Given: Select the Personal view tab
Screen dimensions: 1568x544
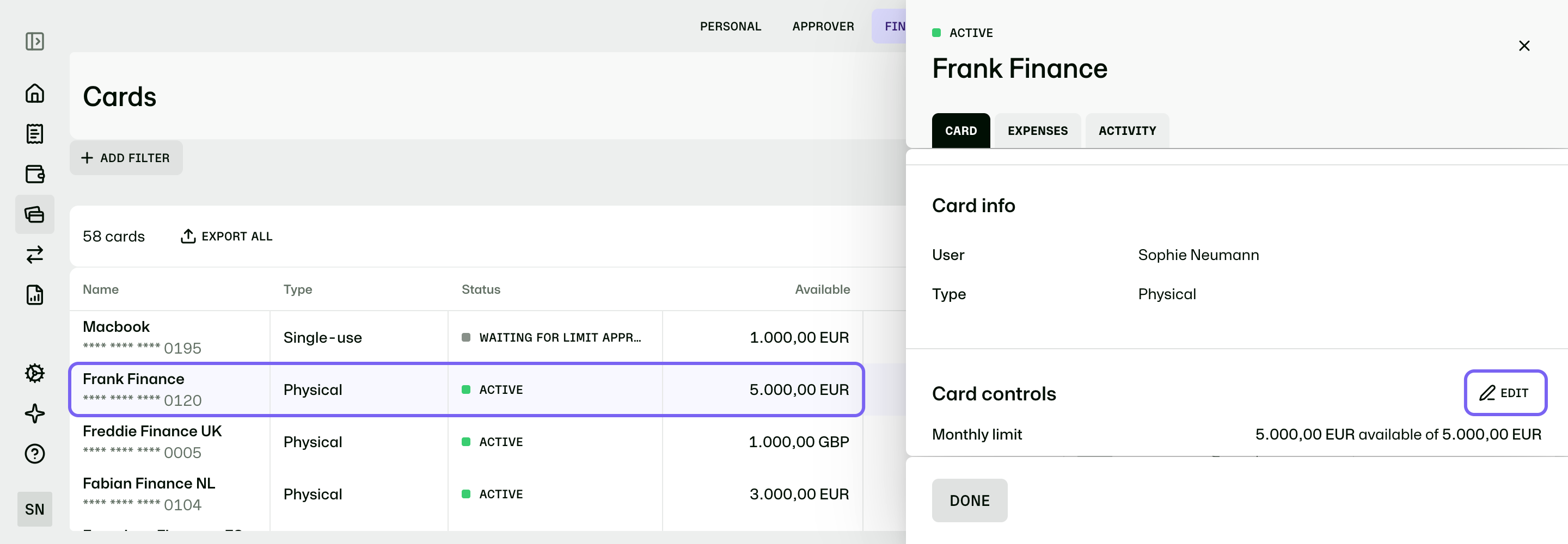Looking at the screenshot, I should [x=731, y=26].
